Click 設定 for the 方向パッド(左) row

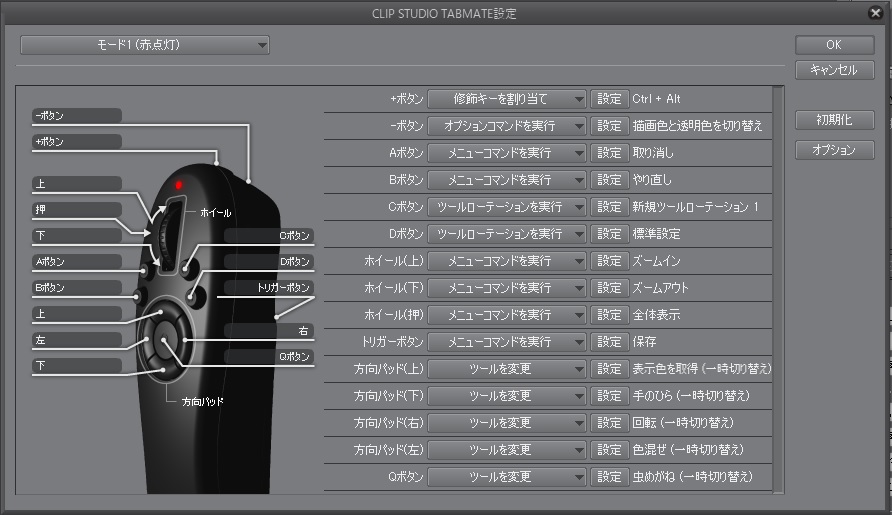609,450
